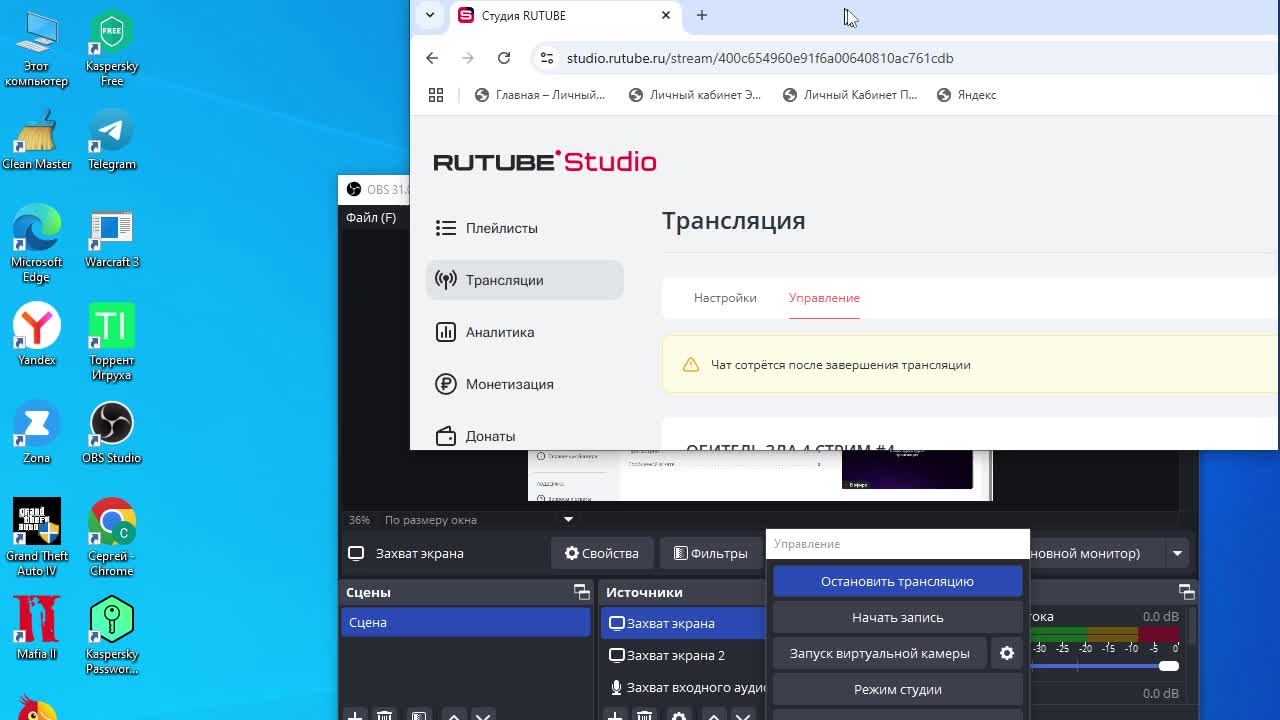Image resolution: width=1280 pixels, height=720 pixels.
Task: Open Яндекс bookmark
Action: tap(967, 95)
